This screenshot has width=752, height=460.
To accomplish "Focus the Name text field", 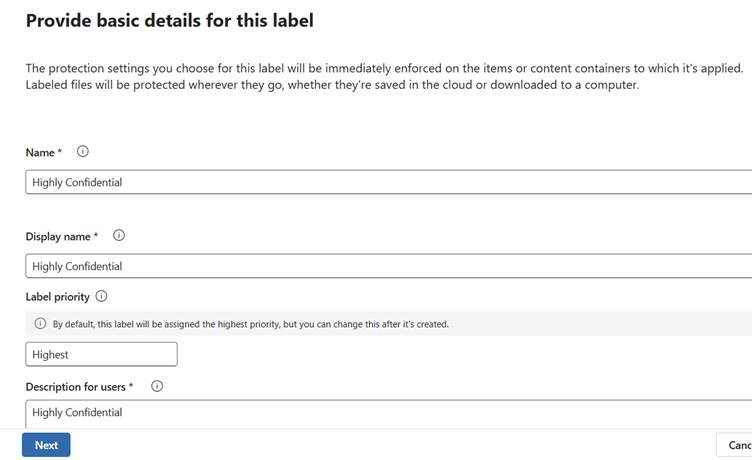I will [388, 182].
